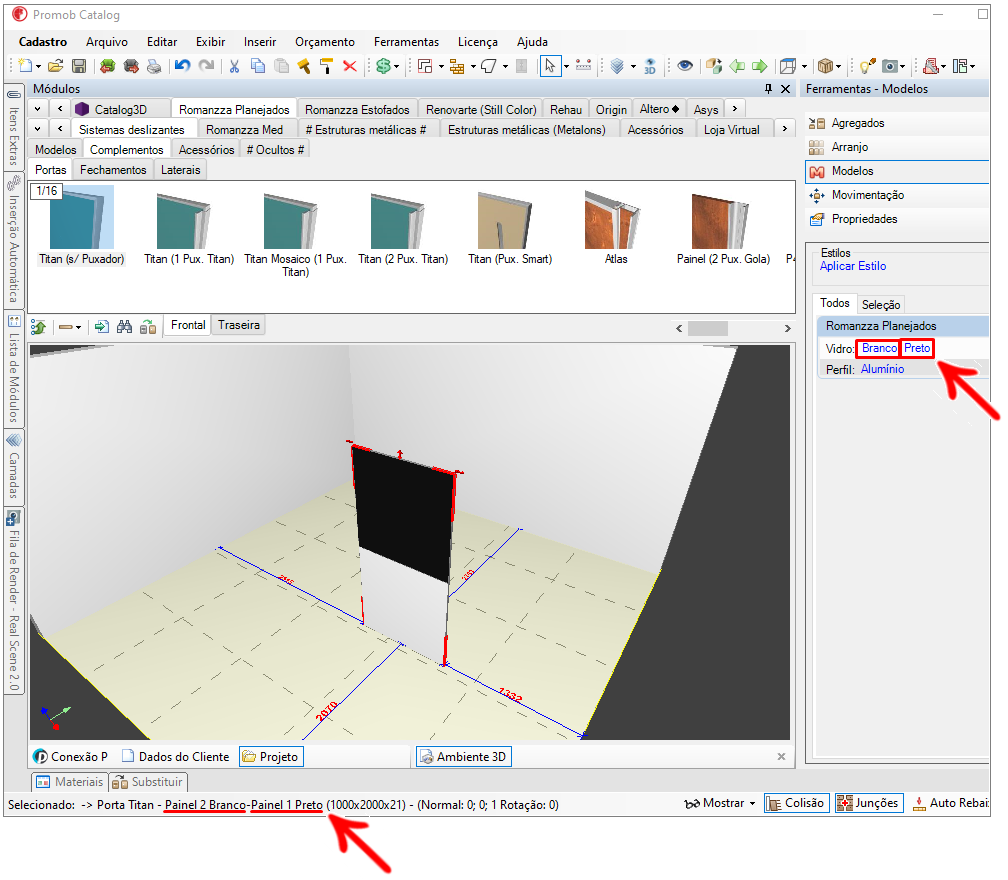Switch to the Complementos tab

click(x=127, y=149)
